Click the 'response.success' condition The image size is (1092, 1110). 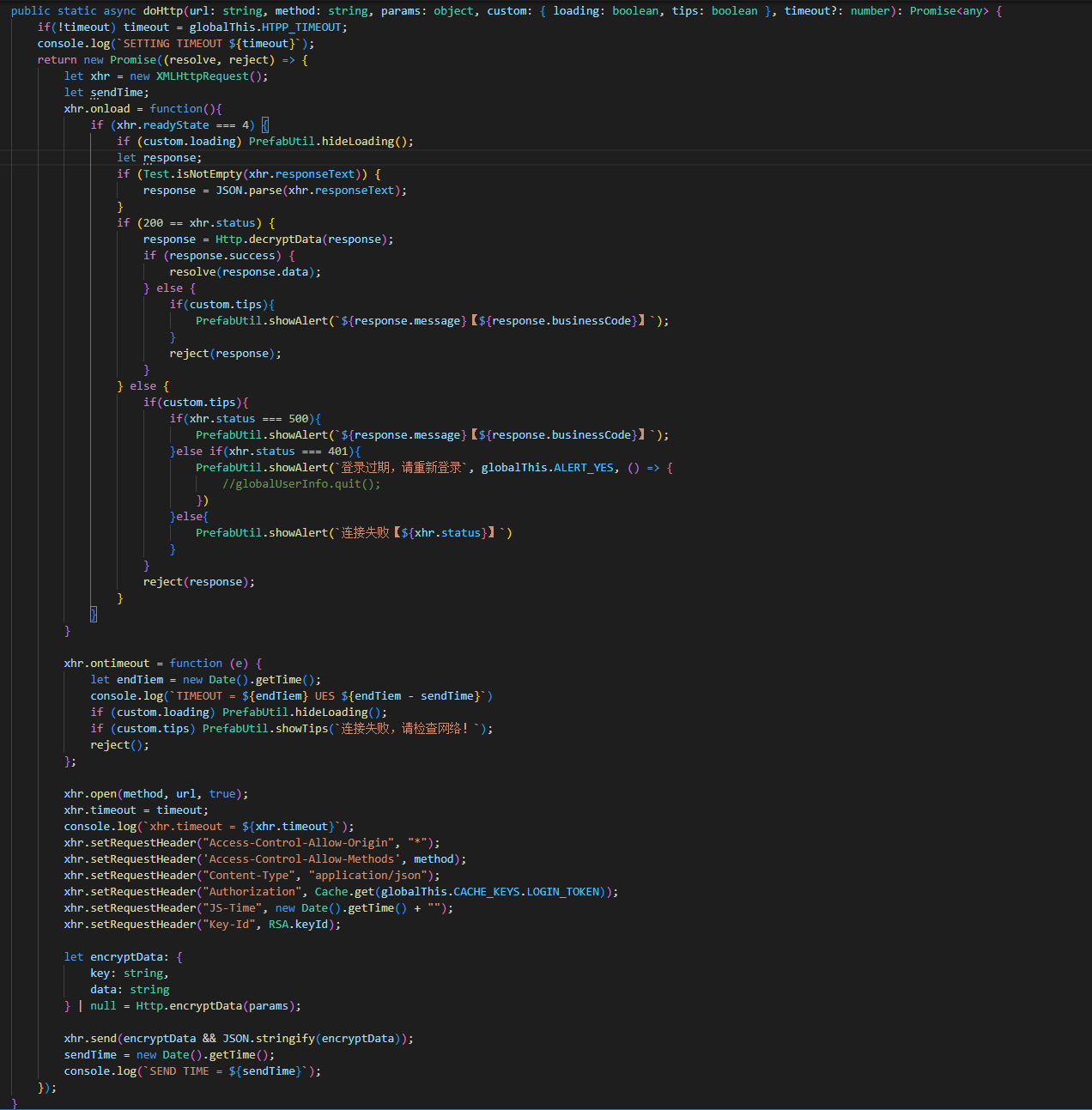pyautogui.click(x=222, y=256)
